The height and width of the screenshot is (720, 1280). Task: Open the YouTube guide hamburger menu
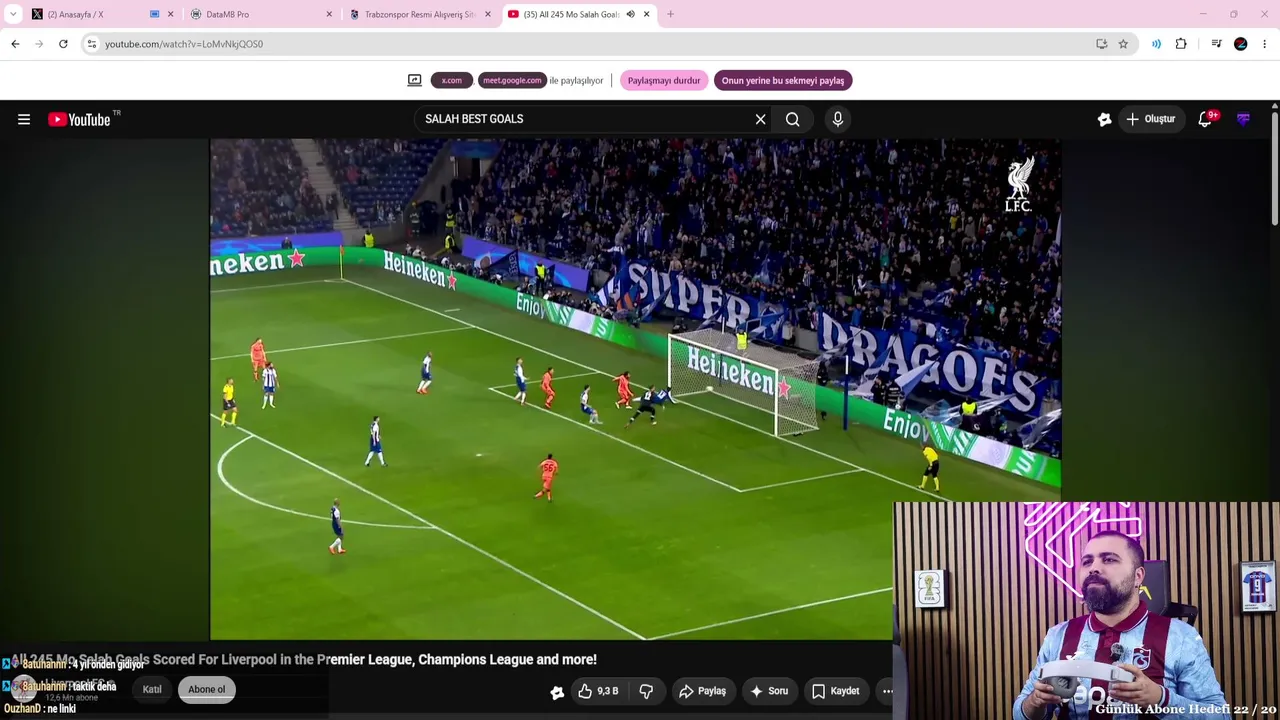point(24,119)
